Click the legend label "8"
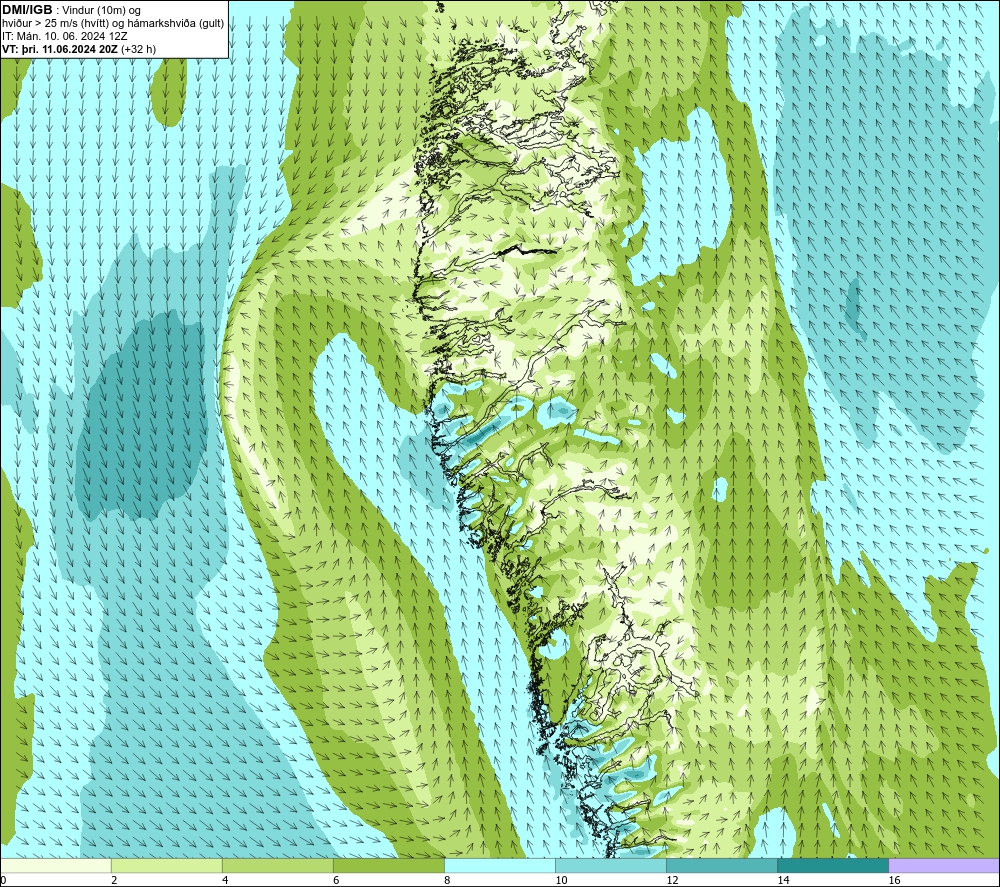 pyautogui.click(x=446, y=881)
